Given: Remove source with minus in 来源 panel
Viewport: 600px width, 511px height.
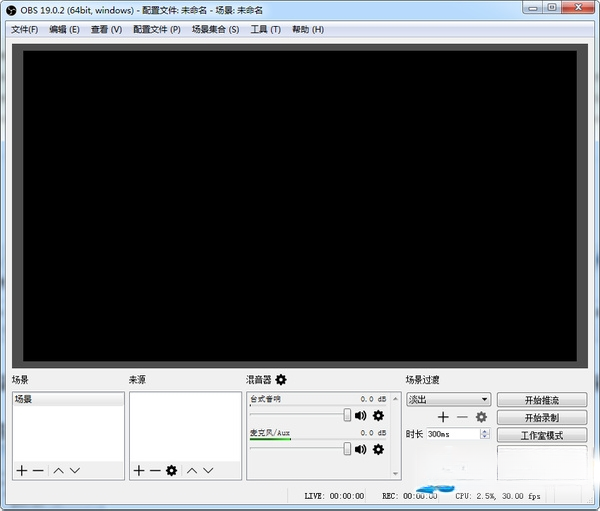Looking at the screenshot, I should (155, 470).
